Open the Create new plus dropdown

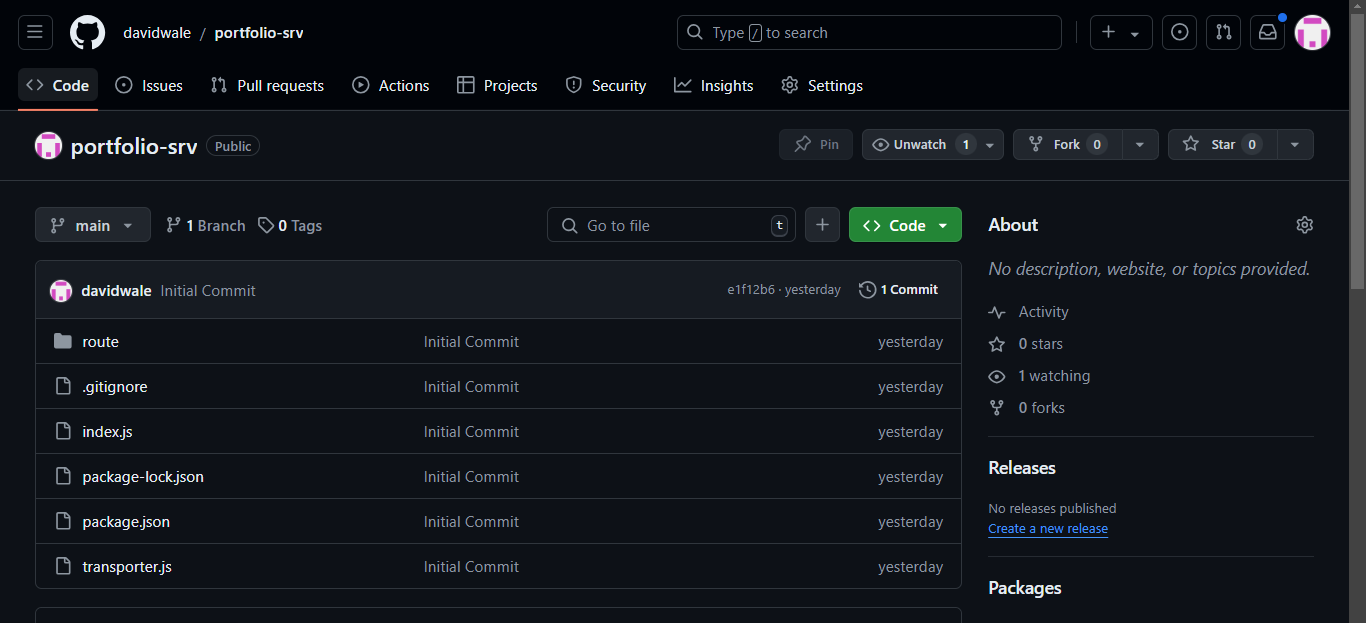click(1120, 33)
